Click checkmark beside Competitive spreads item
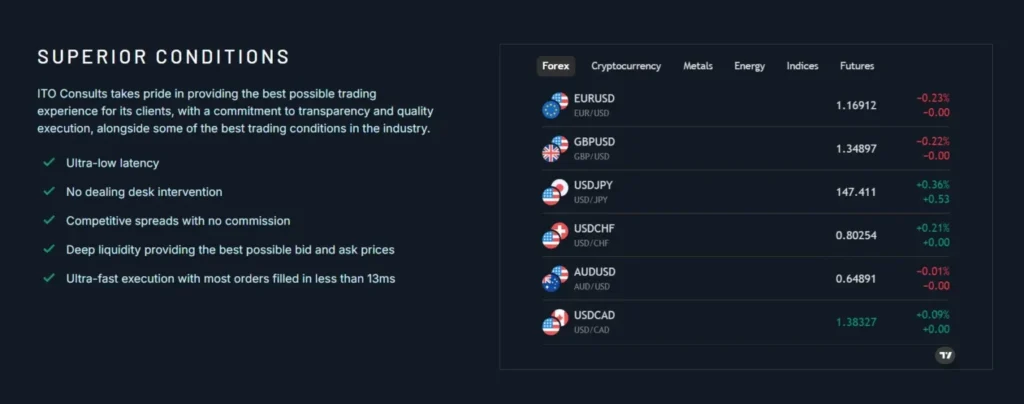The width and height of the screenshot is (1024, 404). (48, 220)
